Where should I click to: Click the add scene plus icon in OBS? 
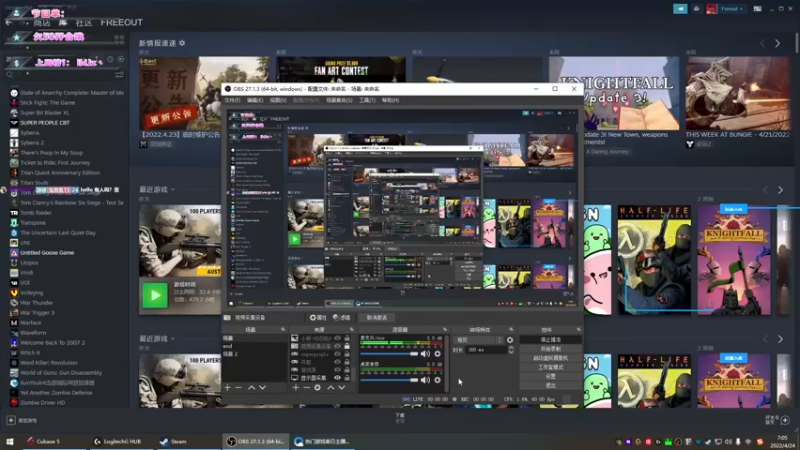pyautogui.click(x=228, y=388)
